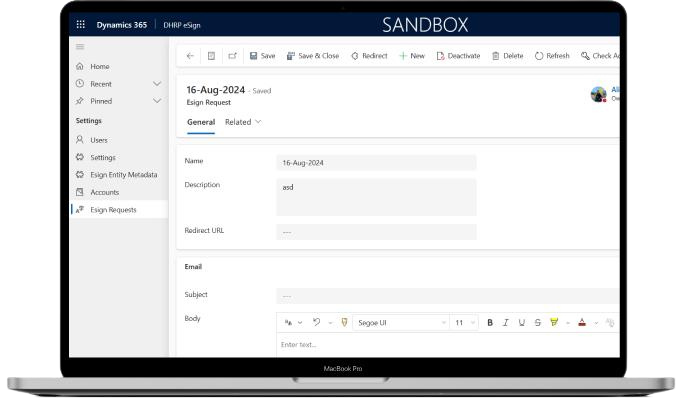Toggle strikethrough in the Body editor
This screenshot has height=400, width=682.
pyautogui.click(x=538, y=323)
